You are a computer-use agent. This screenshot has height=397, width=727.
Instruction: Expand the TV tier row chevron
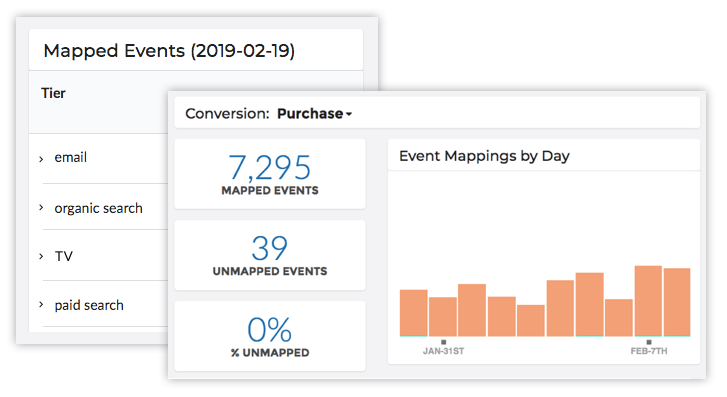(x=41, y=256)
